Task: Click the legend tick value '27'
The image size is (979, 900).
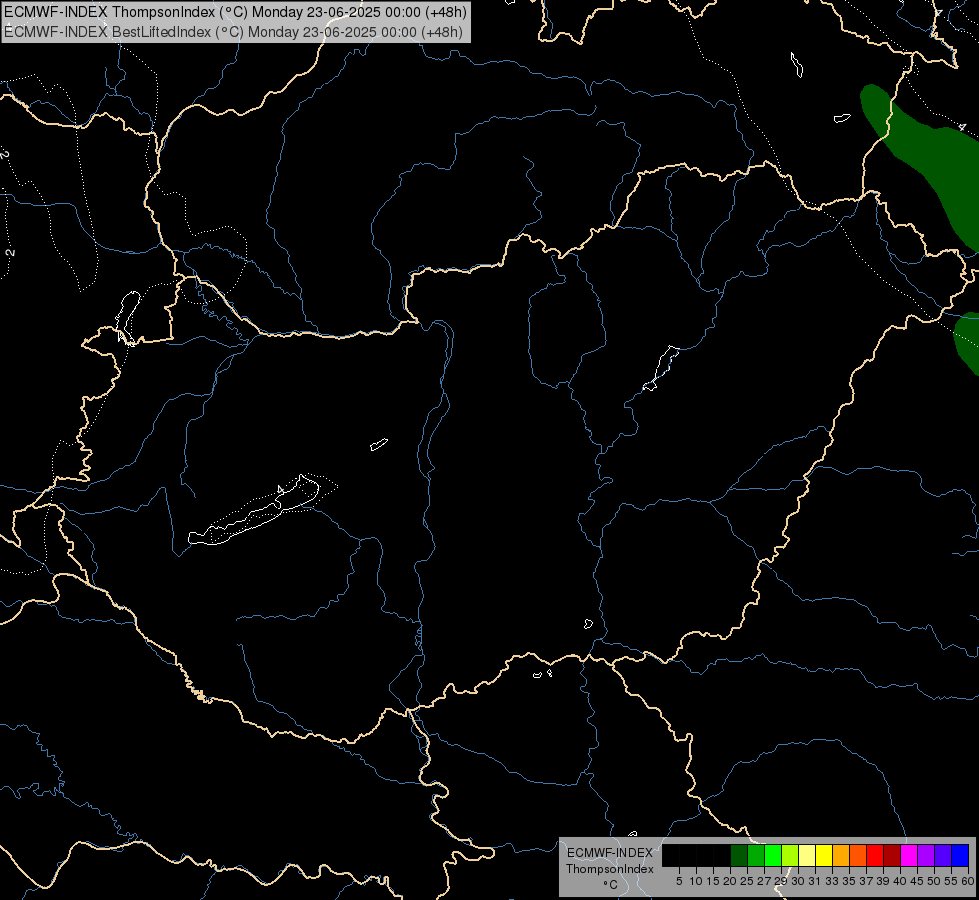Action: [x=764, y=881]
